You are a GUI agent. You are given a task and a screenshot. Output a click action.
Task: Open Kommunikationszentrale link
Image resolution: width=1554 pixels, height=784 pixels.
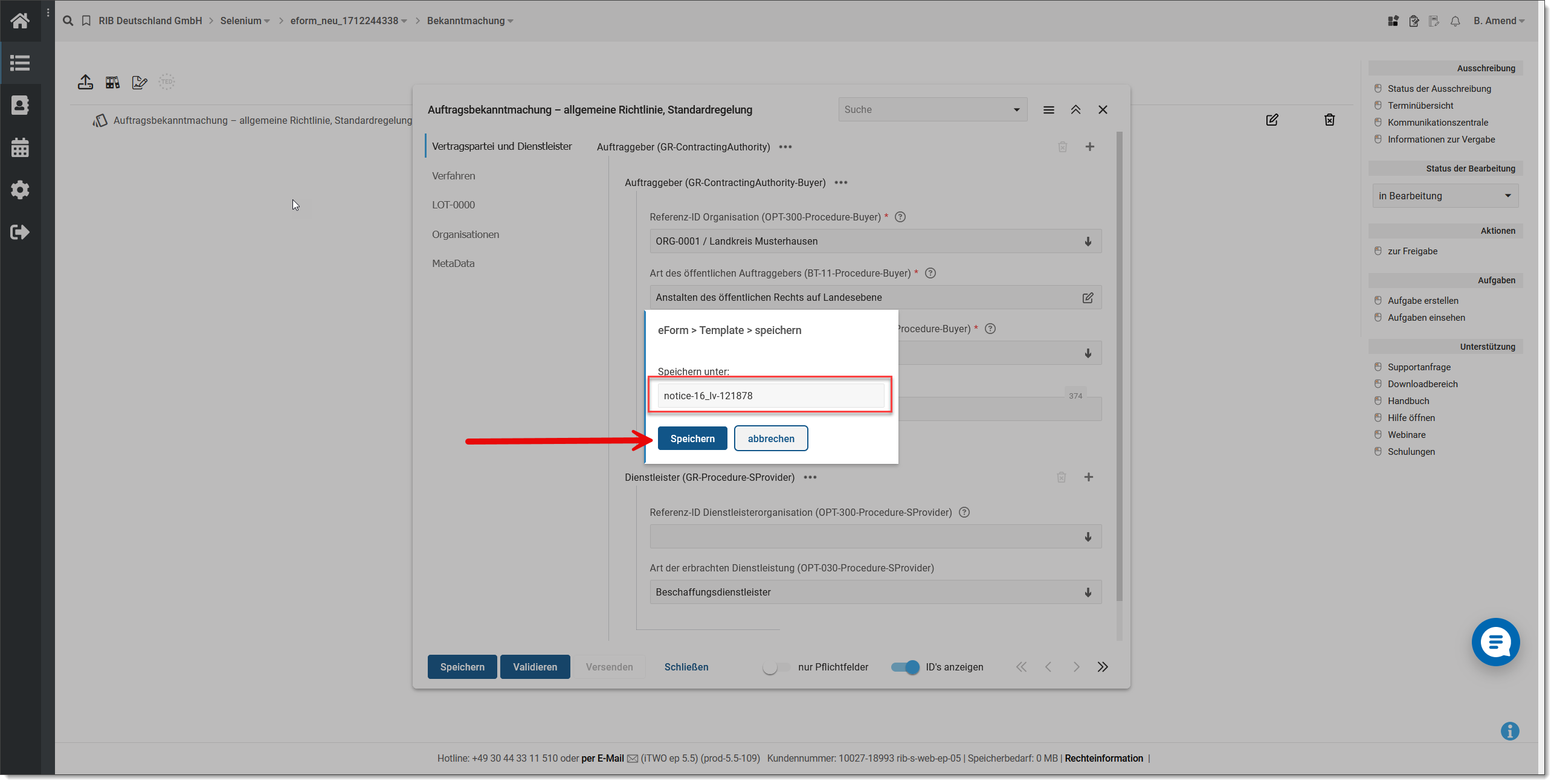point(1437,122)
